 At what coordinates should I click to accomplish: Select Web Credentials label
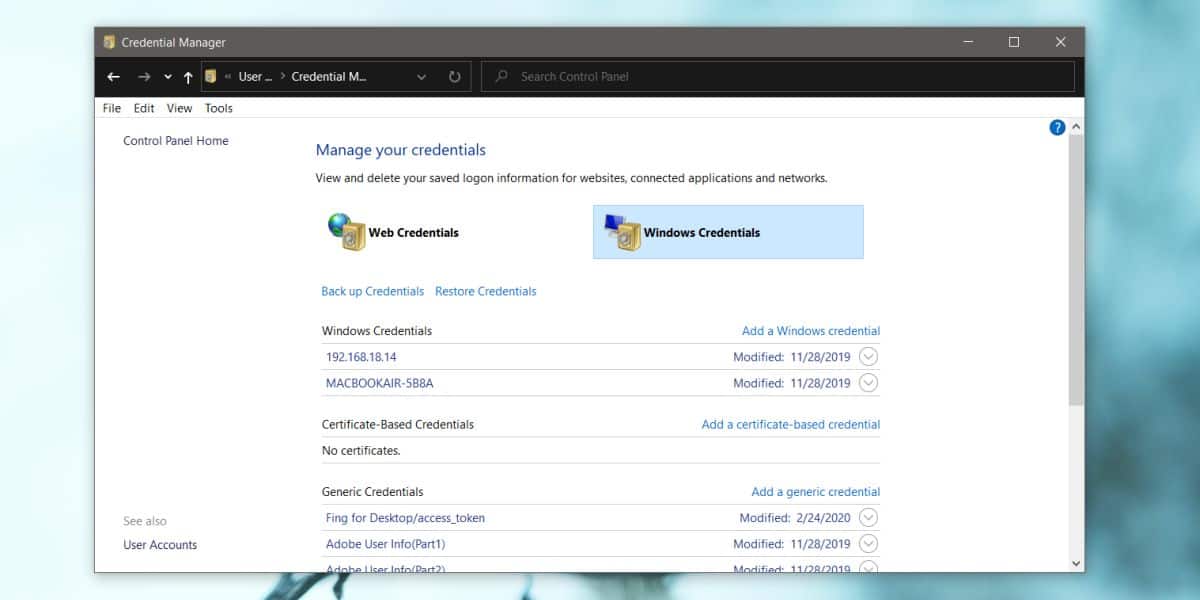[x=414, y=232]
